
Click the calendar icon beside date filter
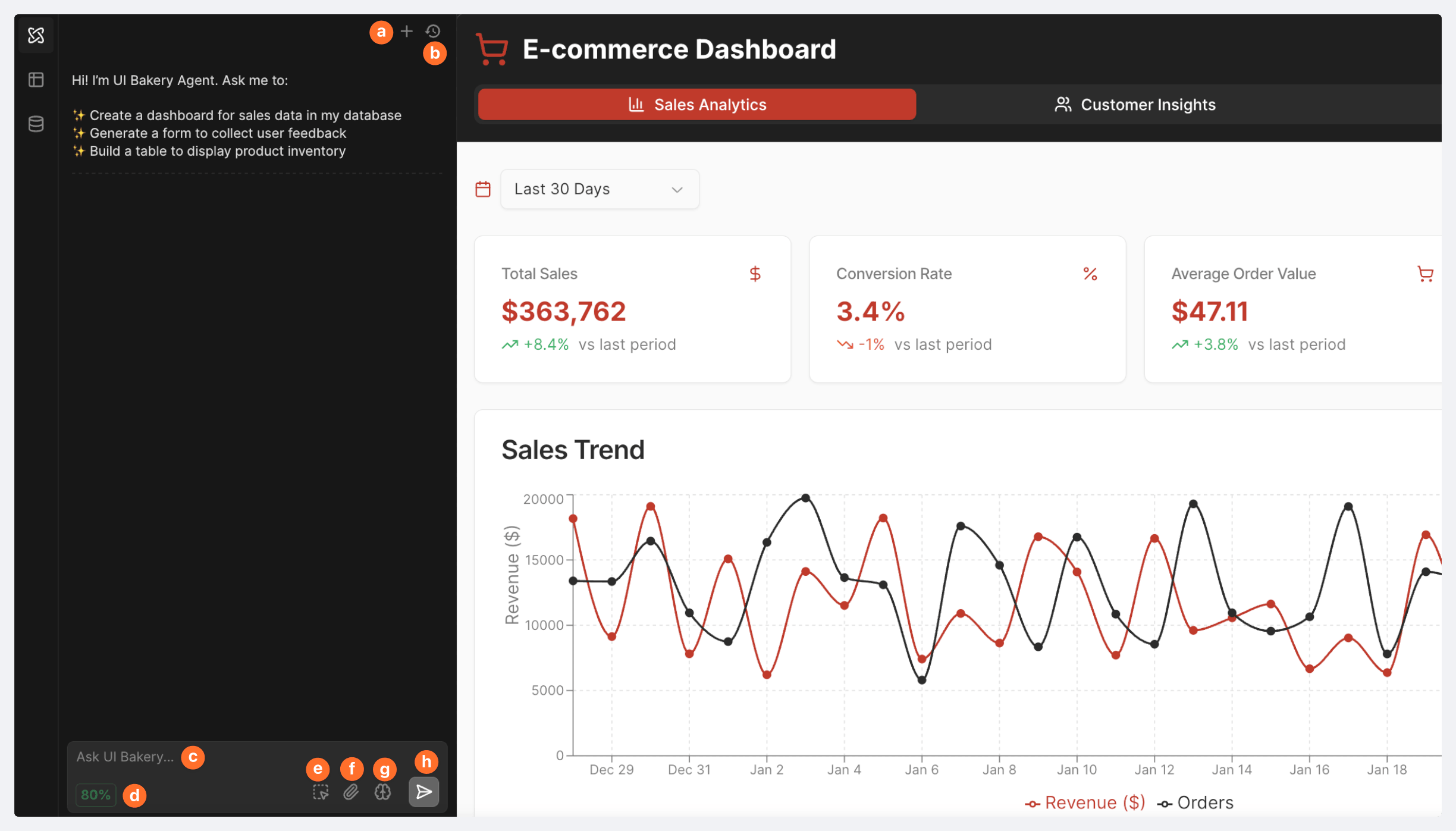(483, 189)
